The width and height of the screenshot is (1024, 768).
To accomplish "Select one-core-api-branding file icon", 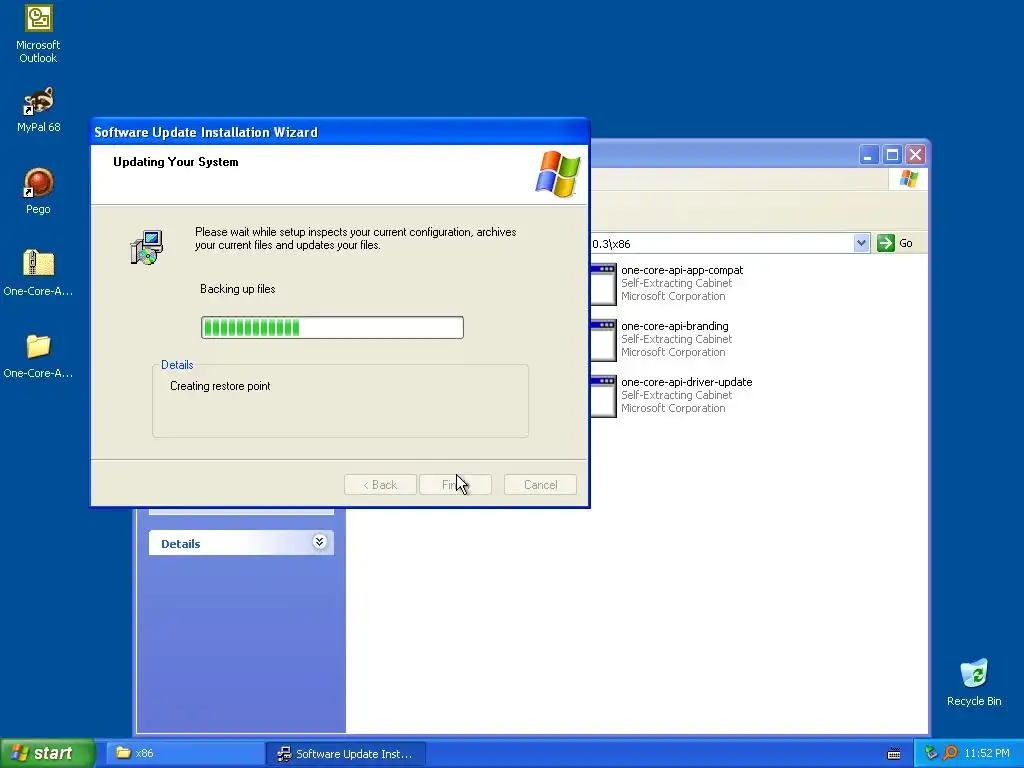I will pos(603,340).
